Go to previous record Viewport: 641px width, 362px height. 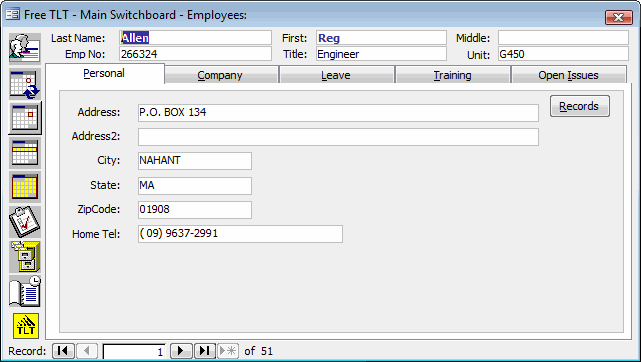pyautogui.click(x=87, y=351)
